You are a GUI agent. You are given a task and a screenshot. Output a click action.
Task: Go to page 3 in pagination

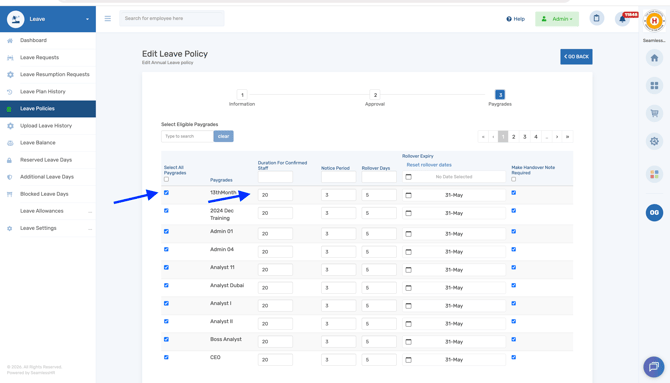[525, 137]
